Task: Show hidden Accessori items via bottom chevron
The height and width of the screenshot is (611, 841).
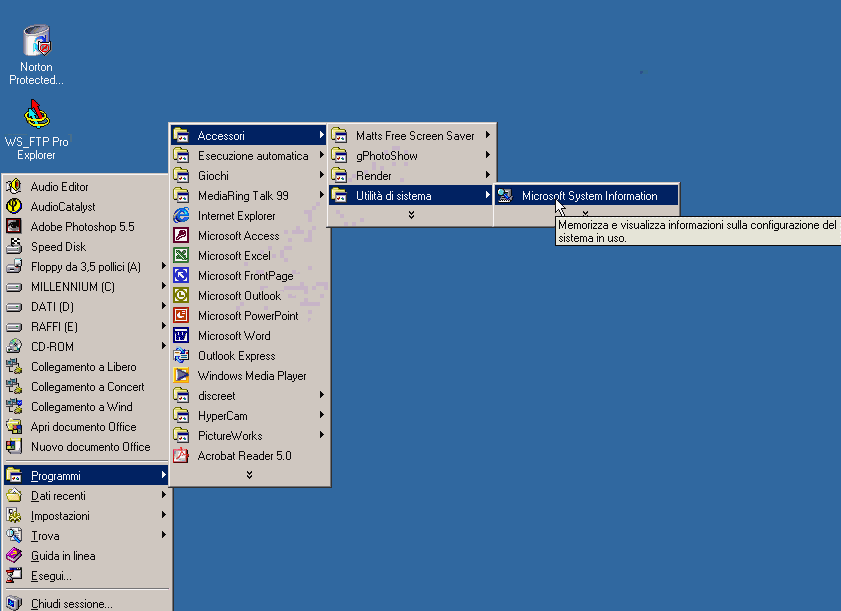Action: click(x=411, y=215)
